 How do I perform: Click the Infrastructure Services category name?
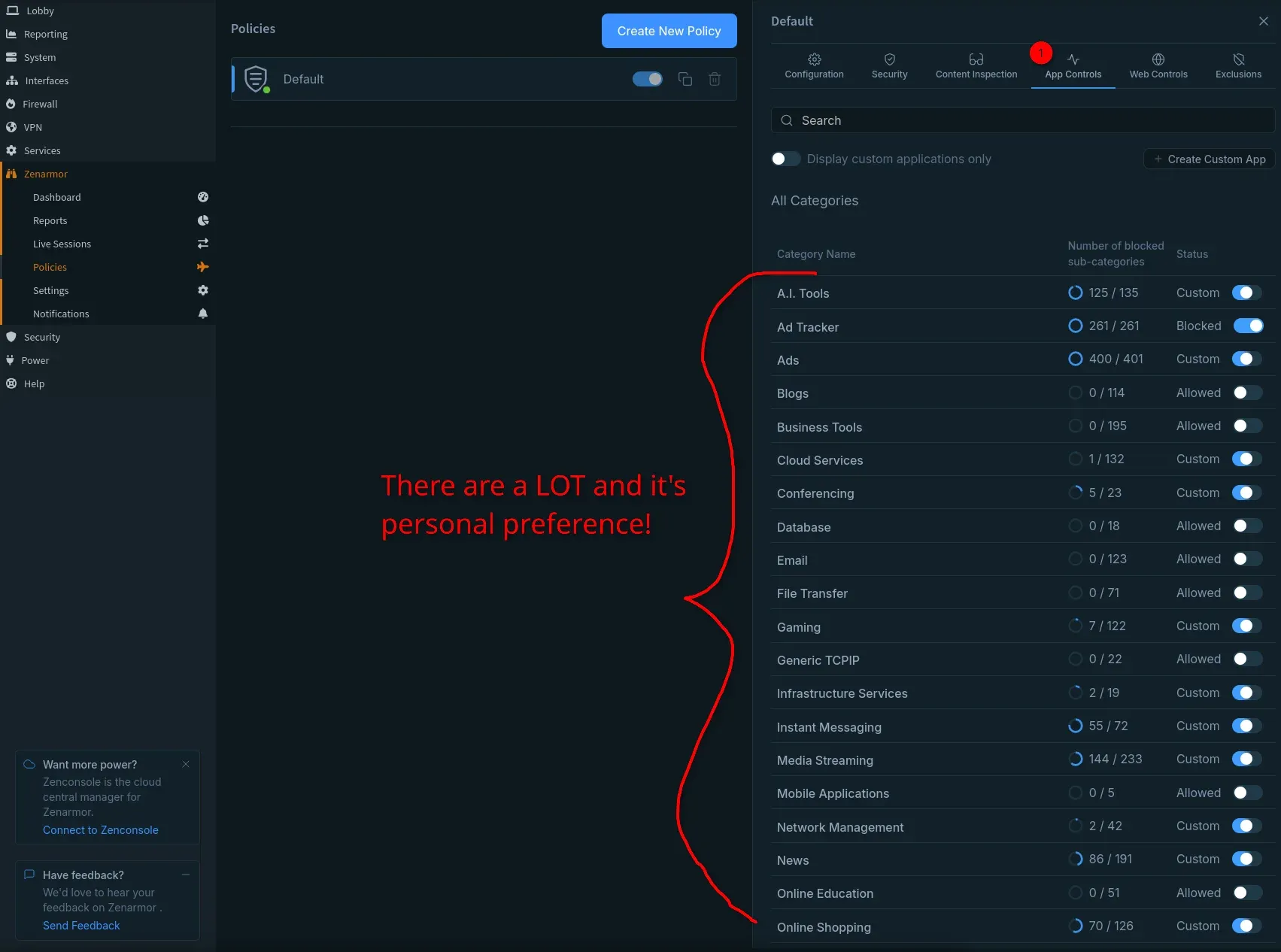point(842,693)
